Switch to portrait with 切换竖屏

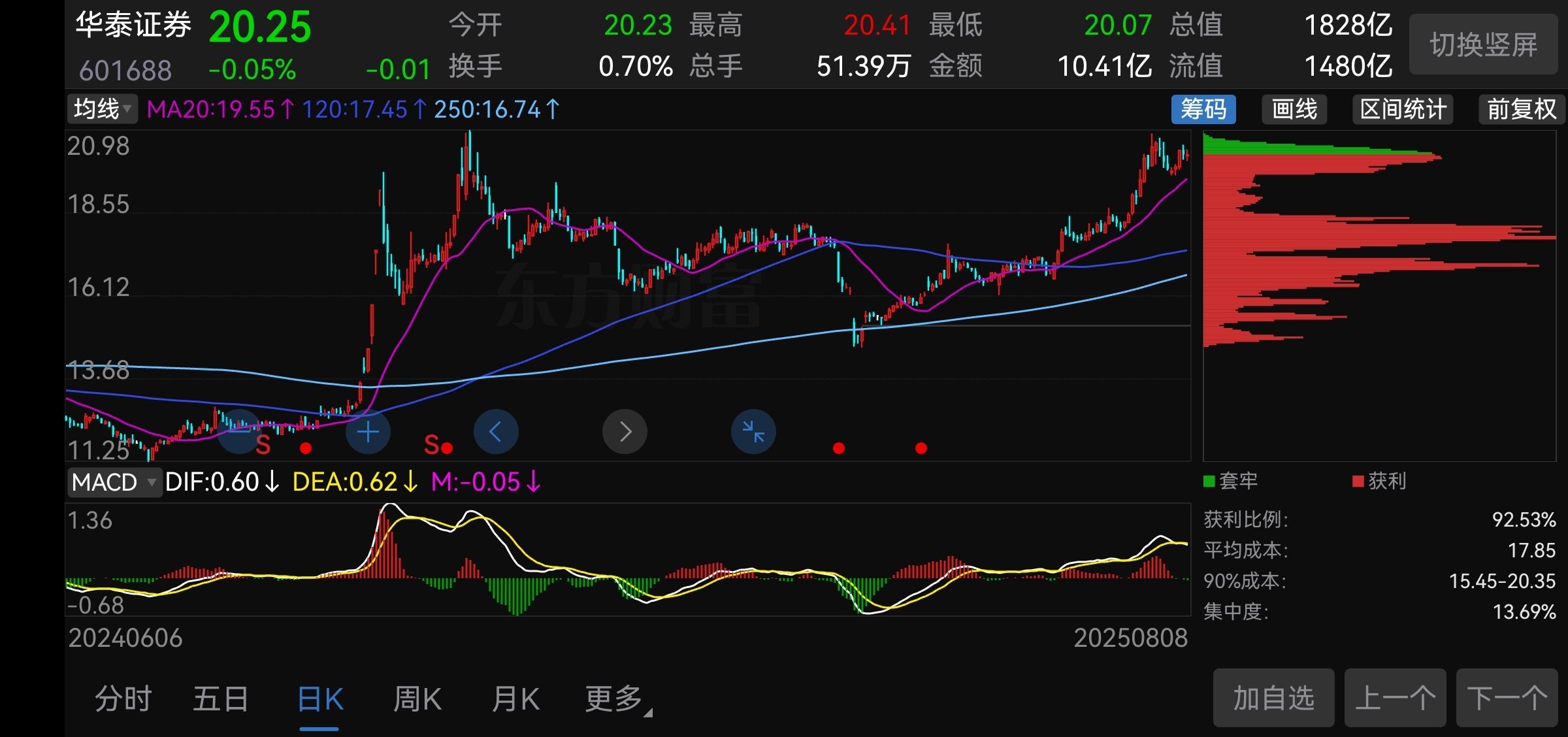[1483, 44]
